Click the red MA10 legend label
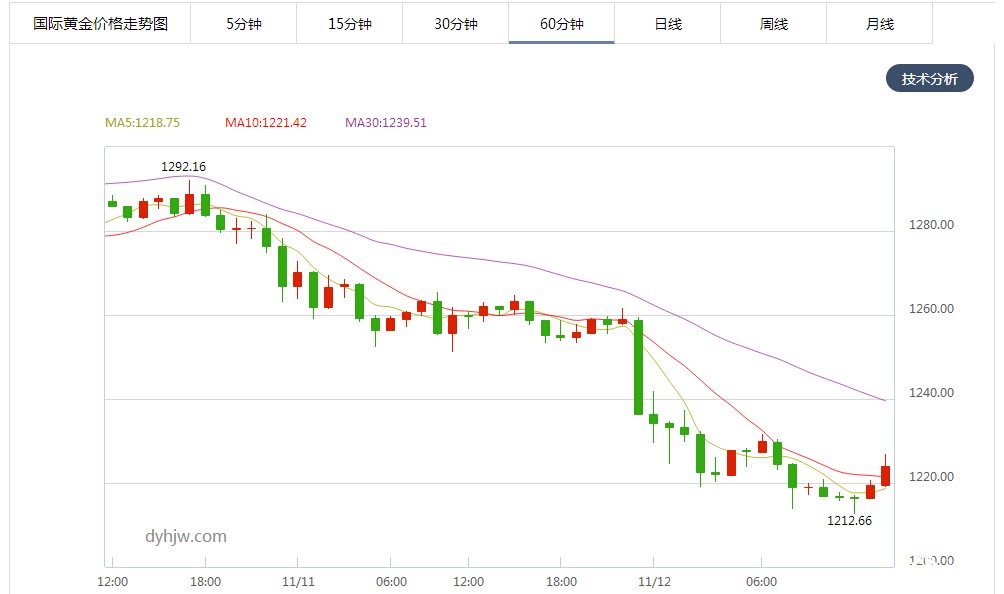This screenshot has width=1004, height=594. tap(265, 123)
